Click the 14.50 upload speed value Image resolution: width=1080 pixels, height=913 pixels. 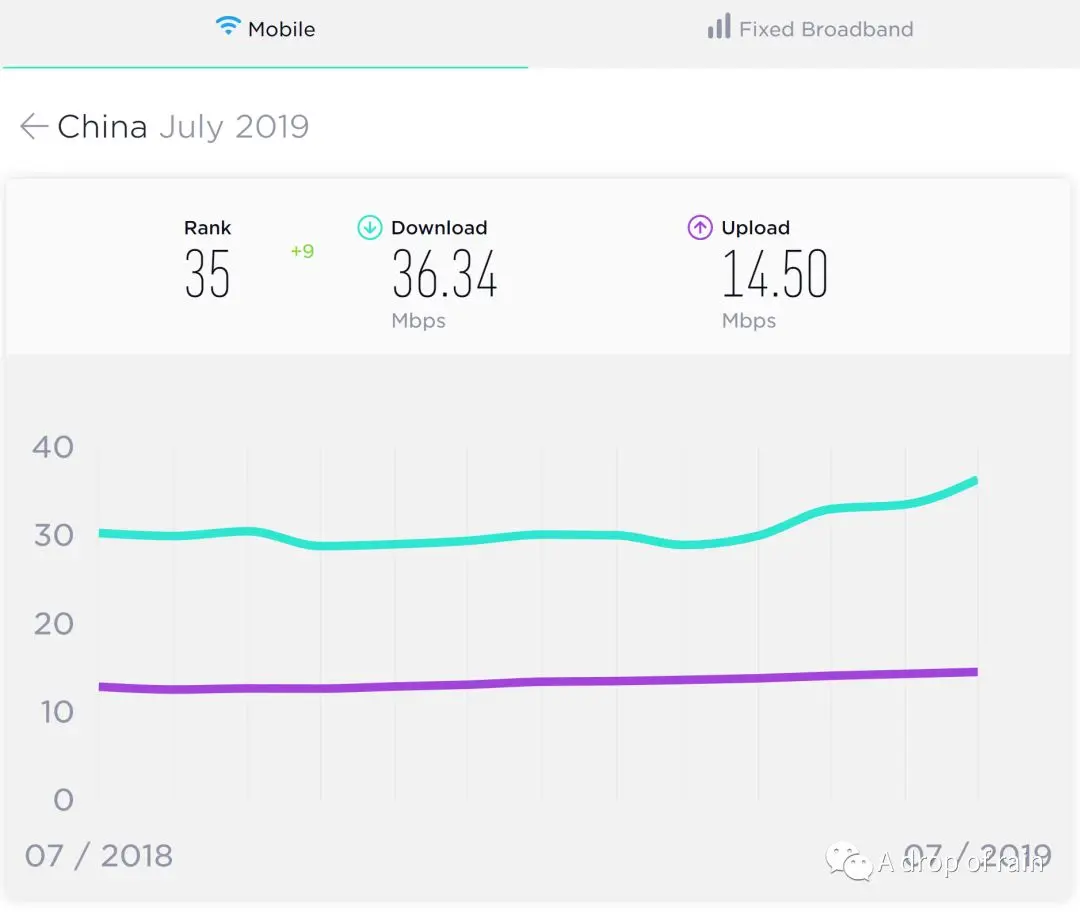tap(775, 274)
